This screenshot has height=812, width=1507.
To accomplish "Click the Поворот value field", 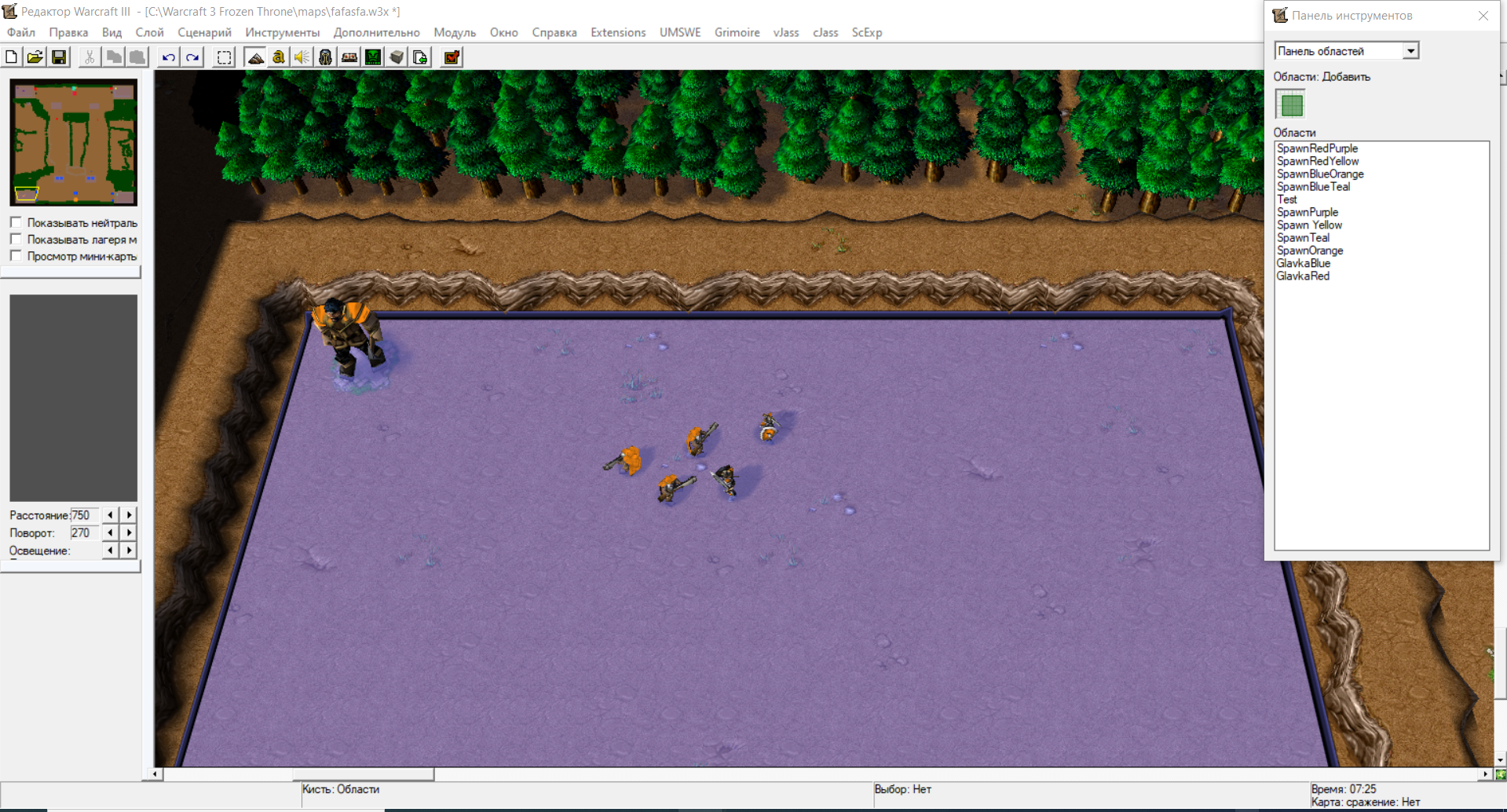I will click(85, 532).
